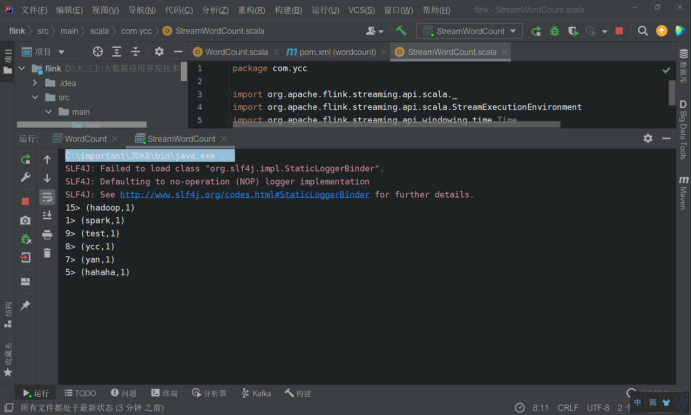The image size is (692, 415).
Task: Take thread dump camera icon
Action: click(x=25, y=220)
